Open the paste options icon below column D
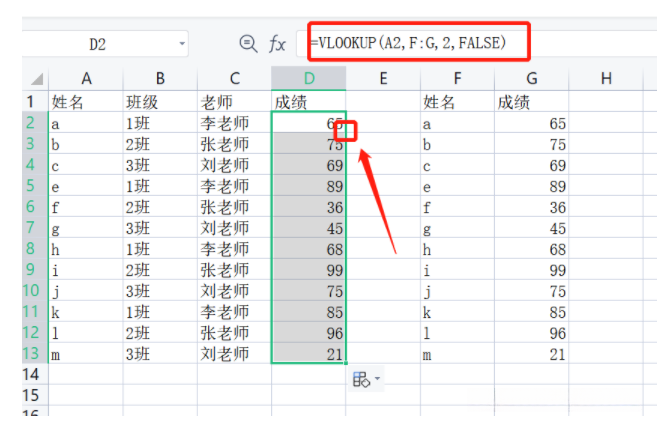Screen dimensions: 657x421 pyautogui.click(x=361, y=380)
